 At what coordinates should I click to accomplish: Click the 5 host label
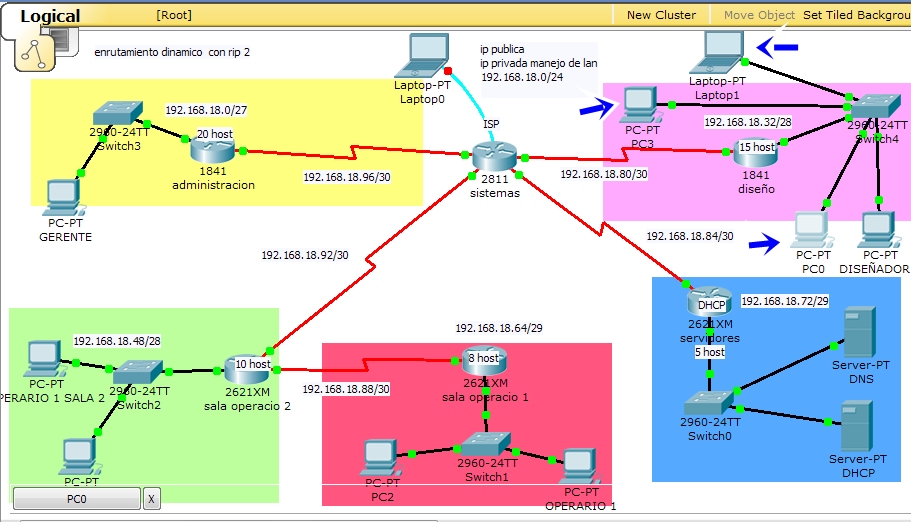[709, 352]
